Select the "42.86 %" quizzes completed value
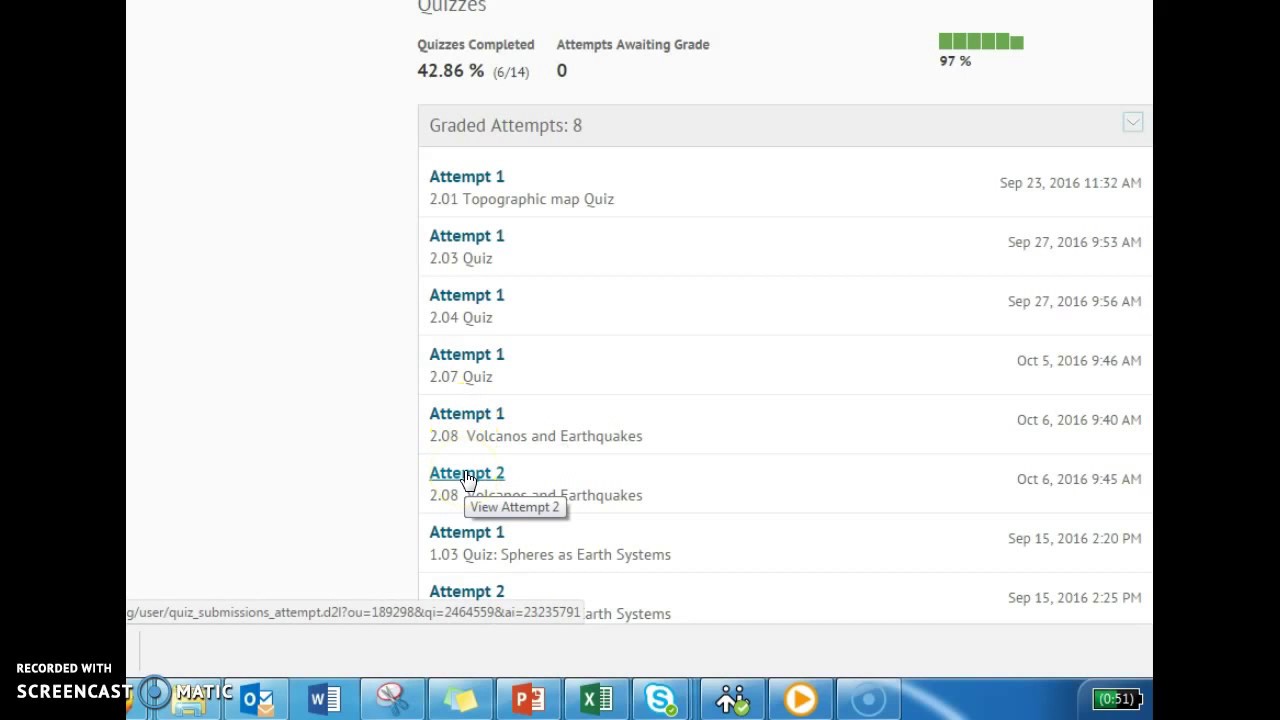Image resolution: width=1280 pixels, height=720 pixels. tap(450, 71)
